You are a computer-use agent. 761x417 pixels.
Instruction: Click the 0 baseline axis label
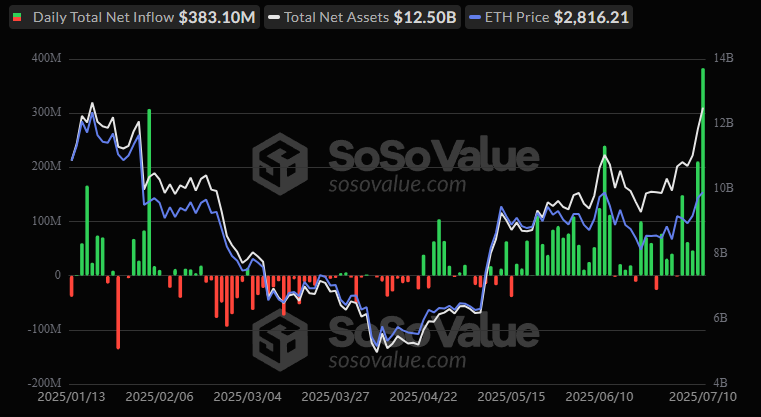pos(58,275)
